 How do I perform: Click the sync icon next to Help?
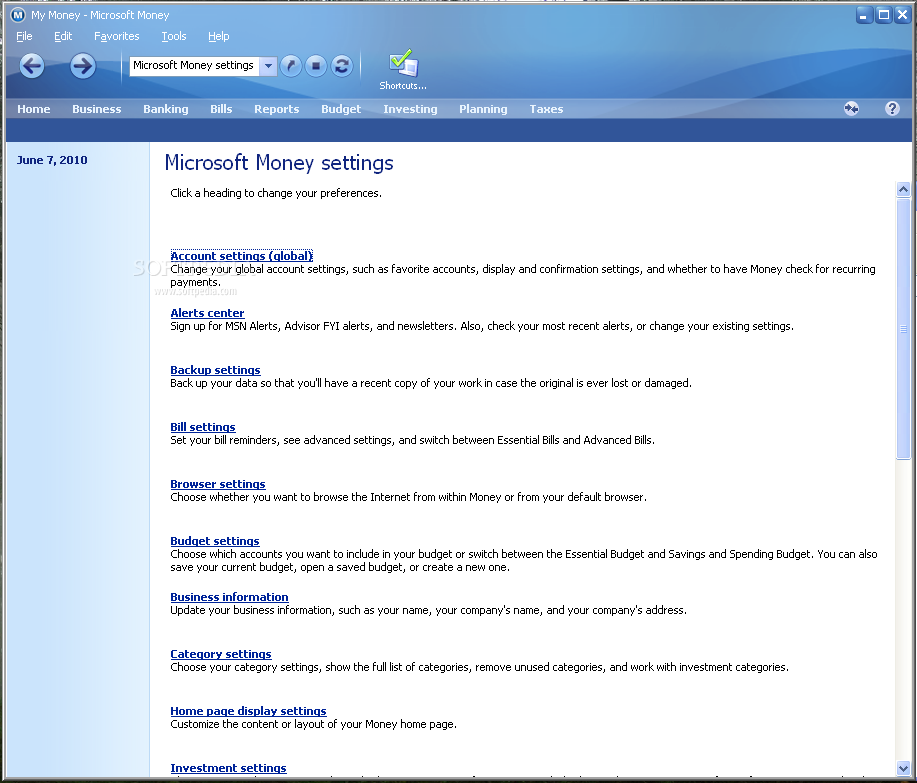852,108
